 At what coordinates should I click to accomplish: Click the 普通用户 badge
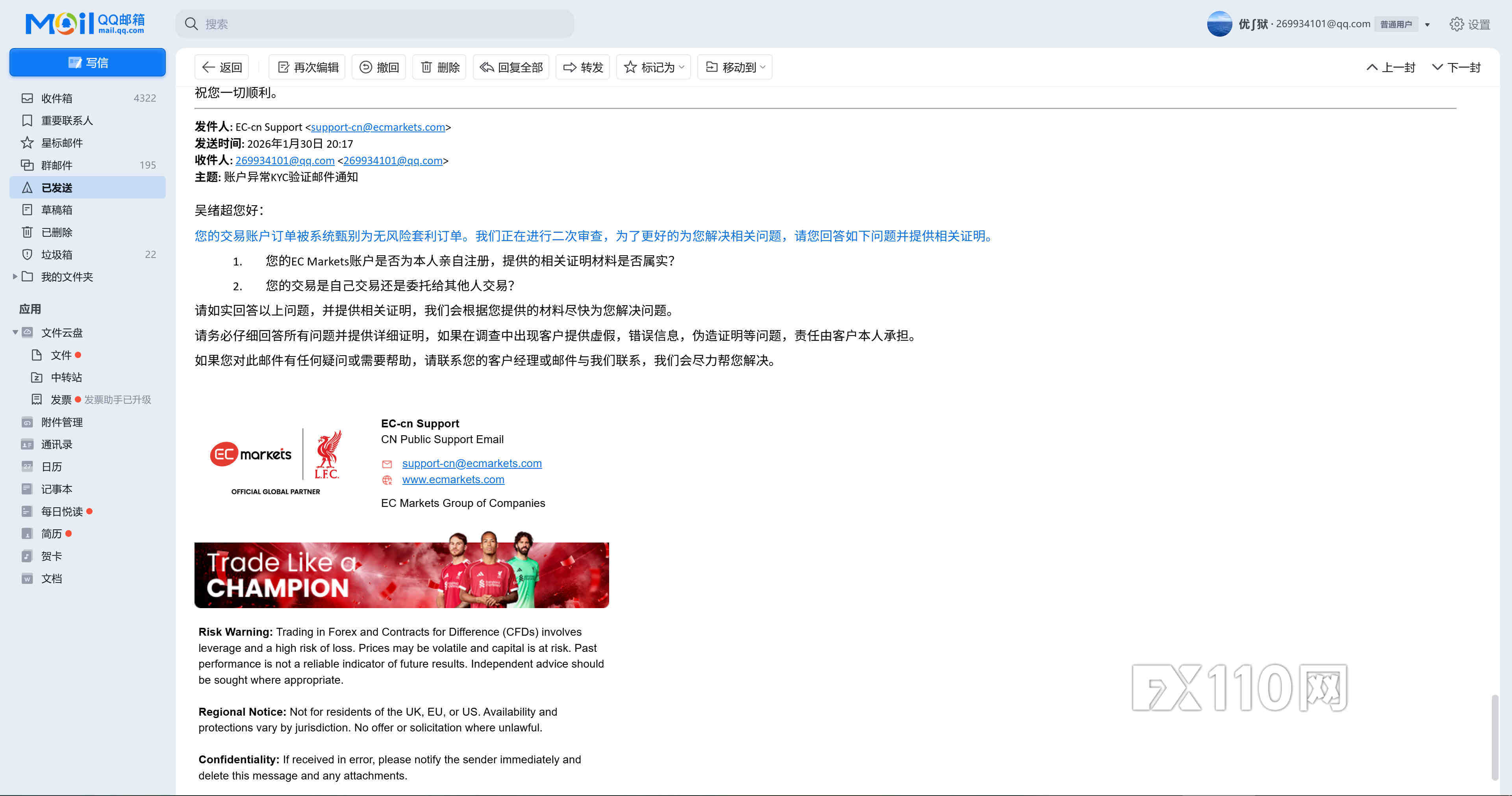coord(1396,25)
